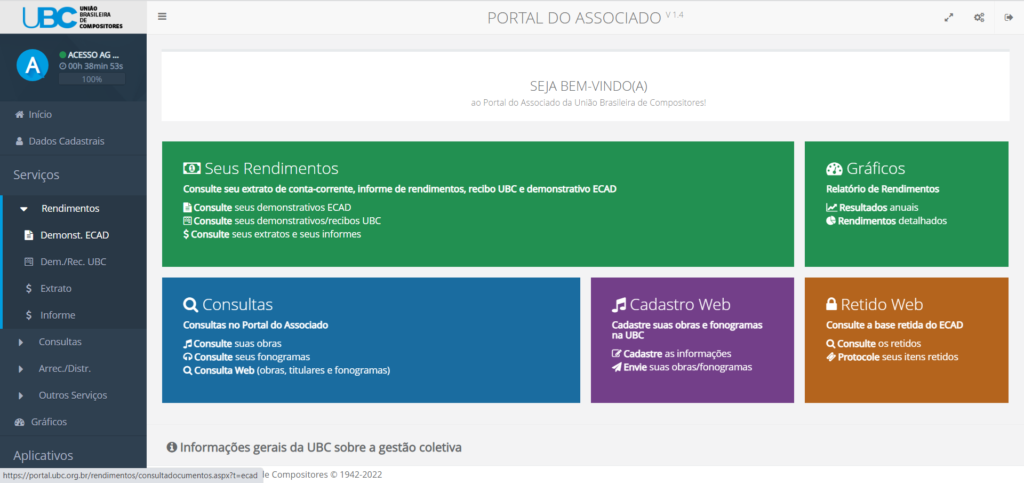This screenshot has height=483, width=1024.
Task: Click document icon beside Demonst. ECAD
Action: tap(28, 235)
